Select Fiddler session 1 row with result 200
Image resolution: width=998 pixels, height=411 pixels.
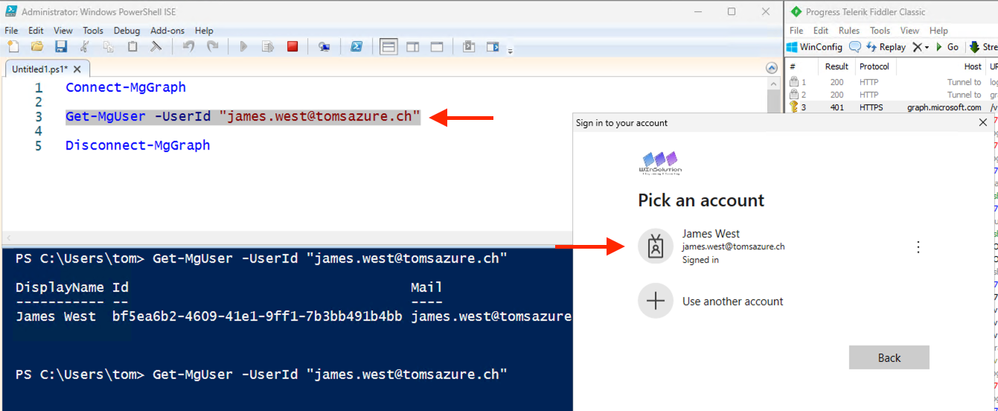point(892,82)
